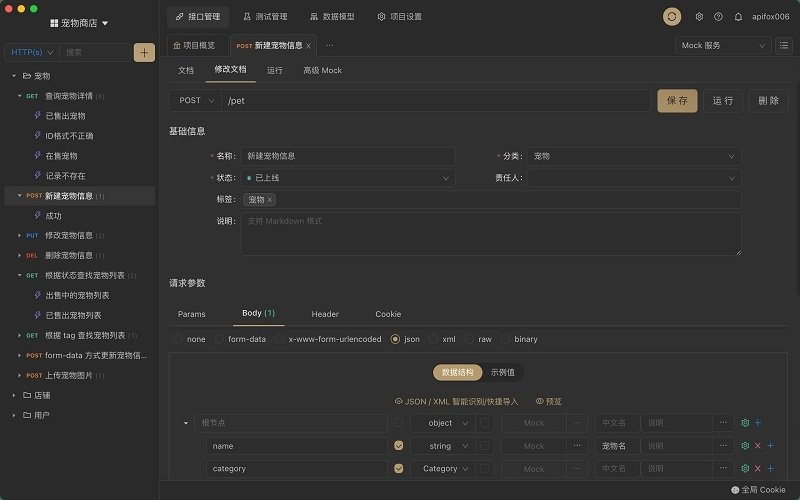Open settings via the top gear icon
The image size is (800, 500).
click(x=699, y=17)
